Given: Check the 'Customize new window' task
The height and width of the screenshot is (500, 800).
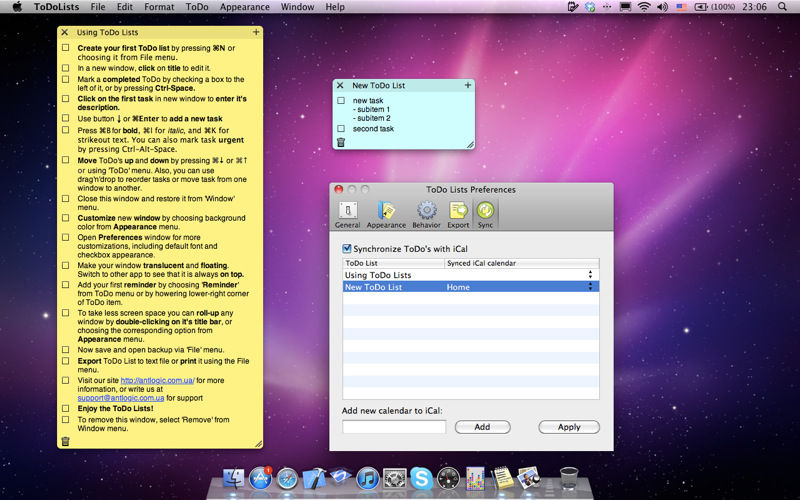Looking at the screenshot, I should tap(66, 217).
